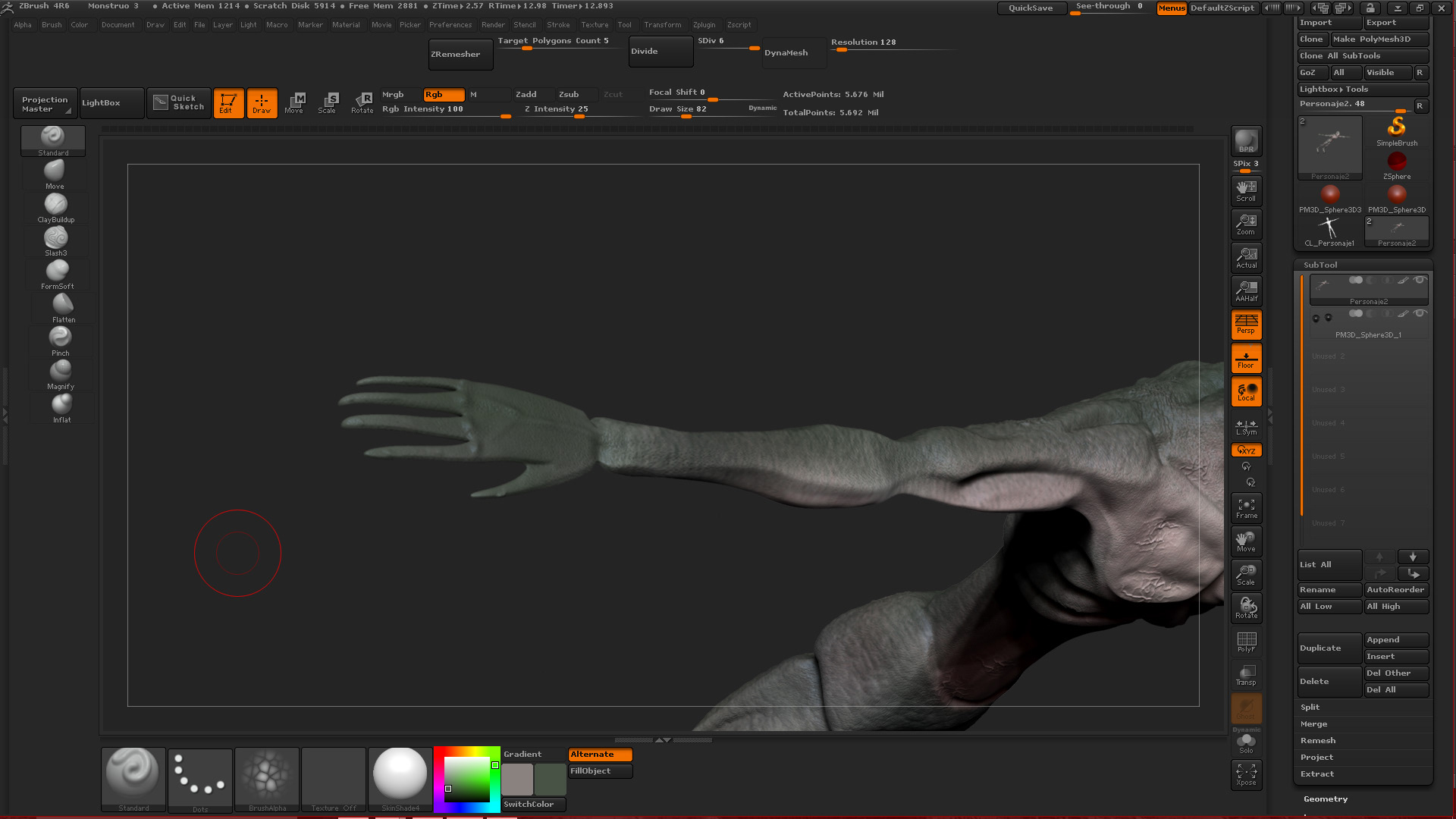
Task: Toggle Persp perspective mode
Action: (1246, 324)
